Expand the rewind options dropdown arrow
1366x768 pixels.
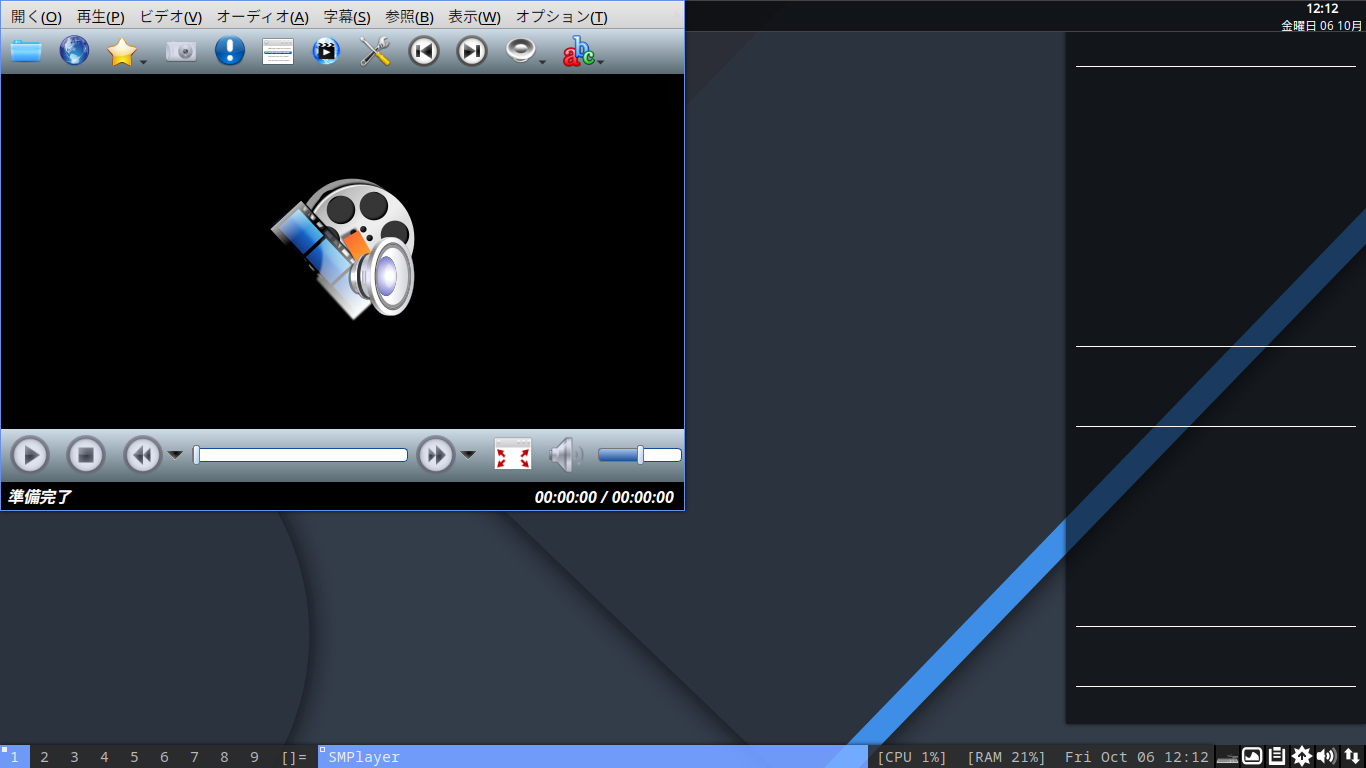point(175,455)
